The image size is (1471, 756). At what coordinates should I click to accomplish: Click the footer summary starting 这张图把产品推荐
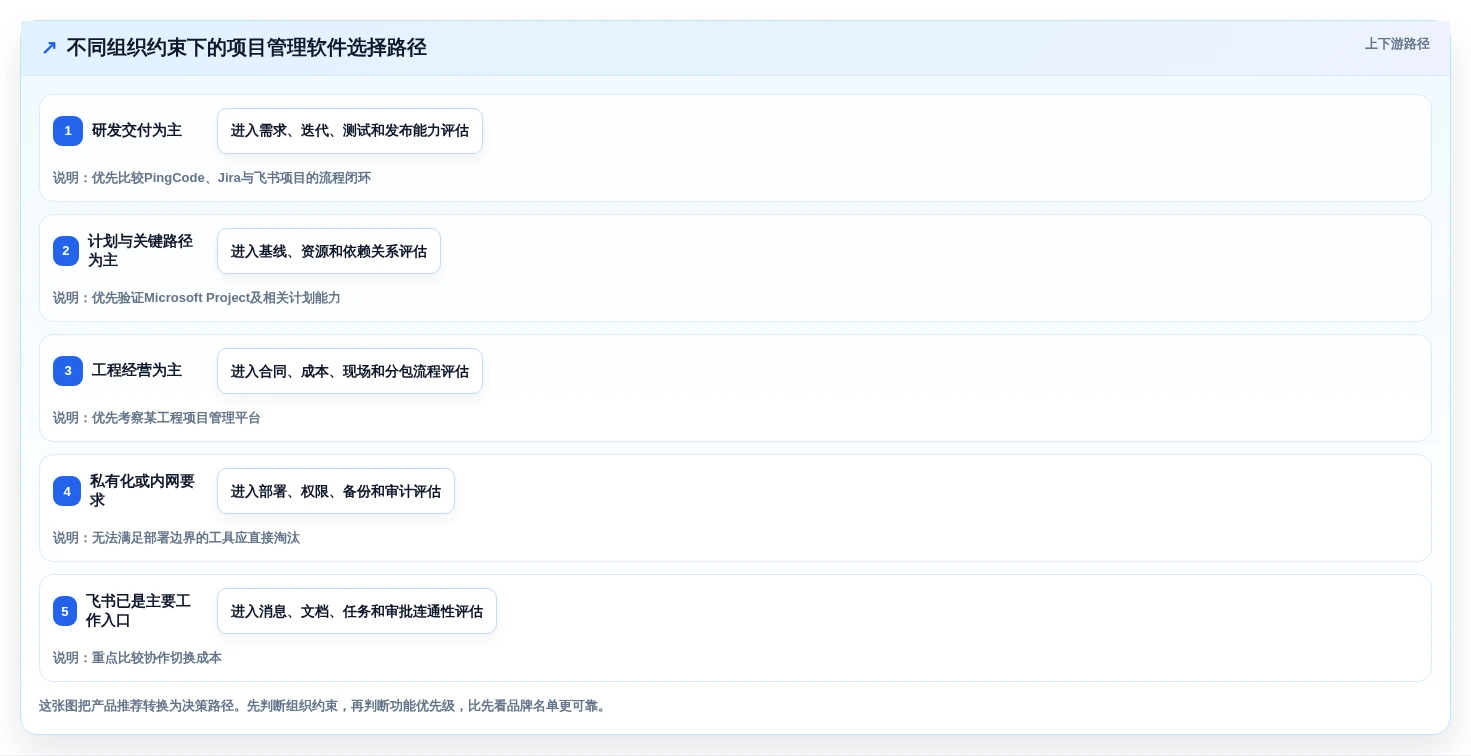pyautogui.click(x=323, y=706)
